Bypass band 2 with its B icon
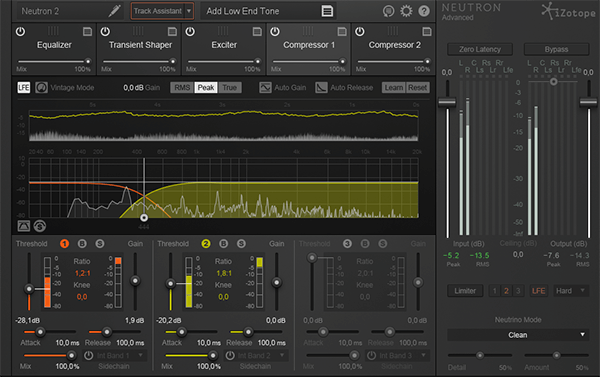600x377 pixels. click(x=223, y=244)
